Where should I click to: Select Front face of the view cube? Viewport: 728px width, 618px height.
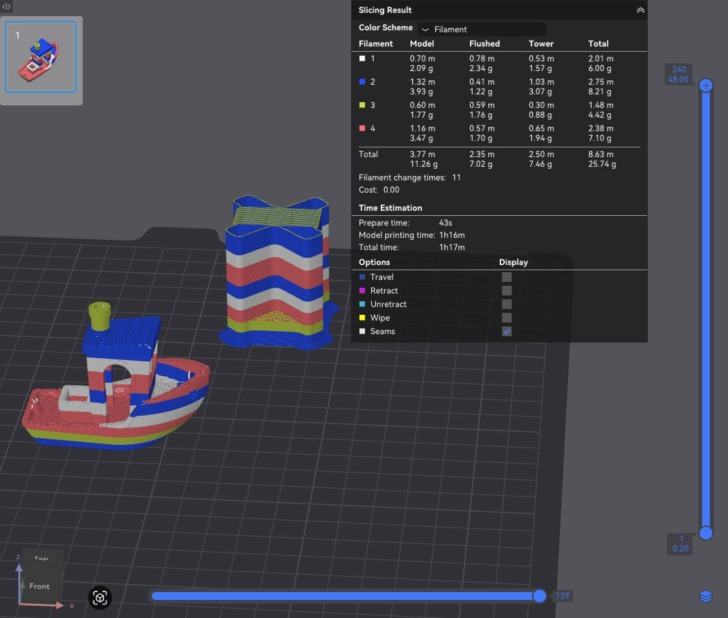[39, 586]
